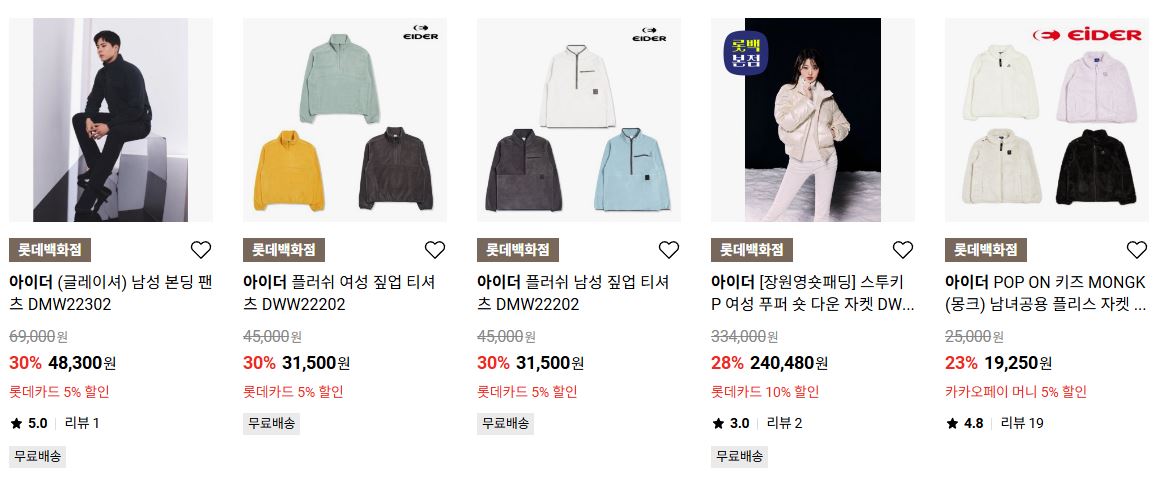Viewport: 1176px width, 482px height.
Task: Open 아이더 글레이셔 남성 본딩 팬츠 title
Action: (x=111, y=294)
